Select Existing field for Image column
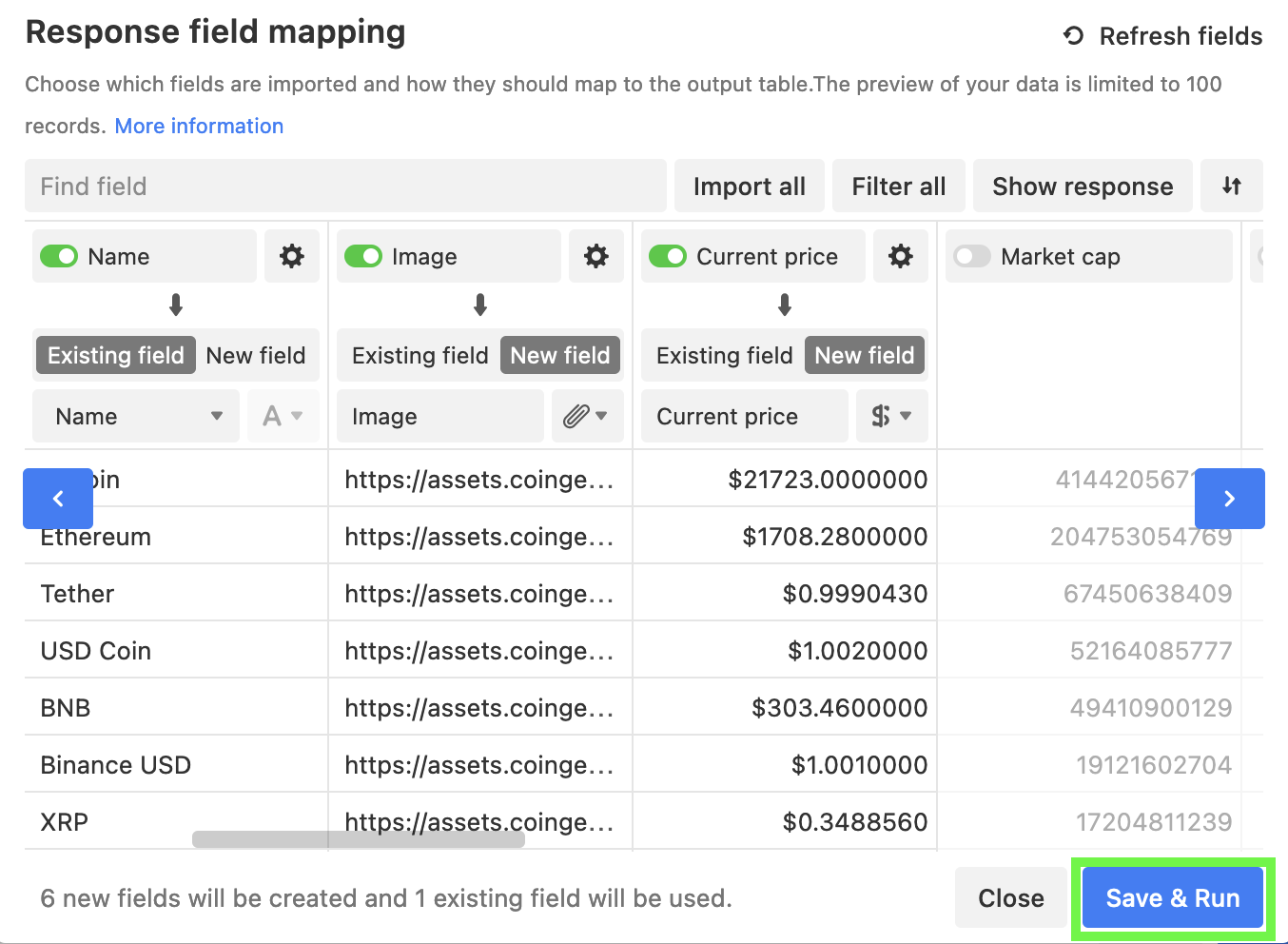The width and height of the screenshot is (1288, 944). pyautogui.click(x=420, y=355)
